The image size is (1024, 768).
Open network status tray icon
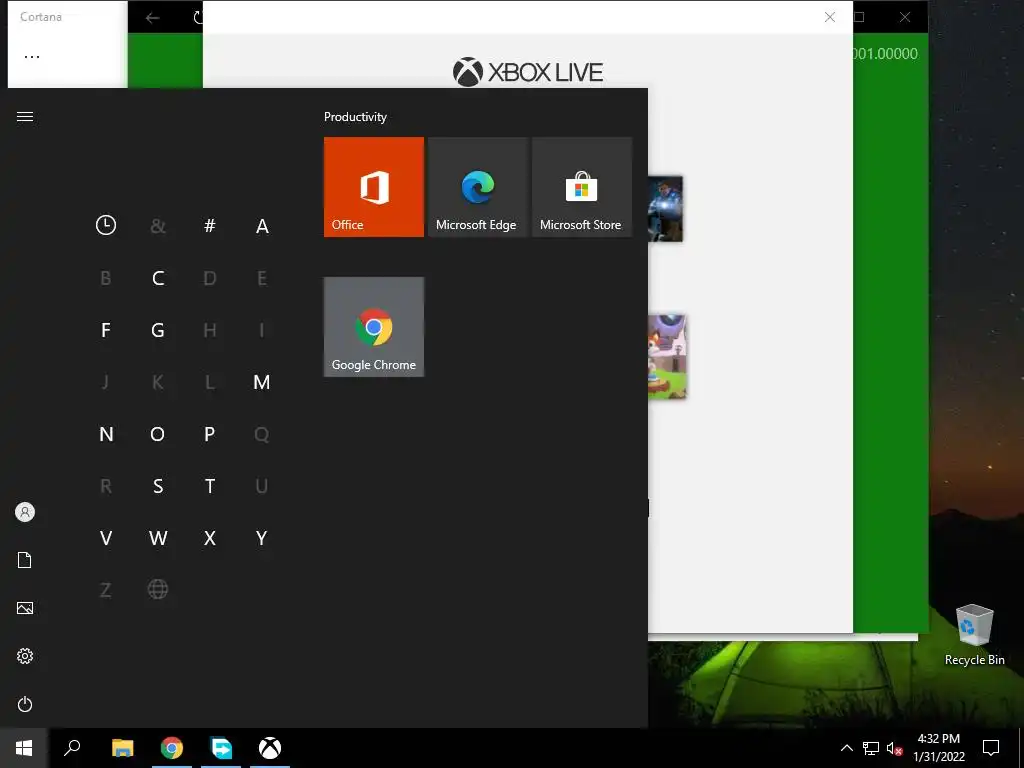871,748
